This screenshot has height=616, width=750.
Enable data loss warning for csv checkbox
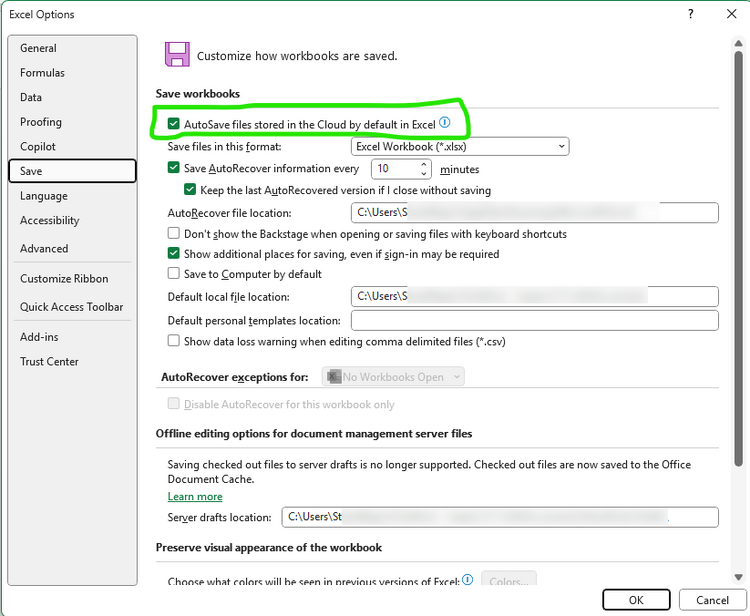[173, 341]
